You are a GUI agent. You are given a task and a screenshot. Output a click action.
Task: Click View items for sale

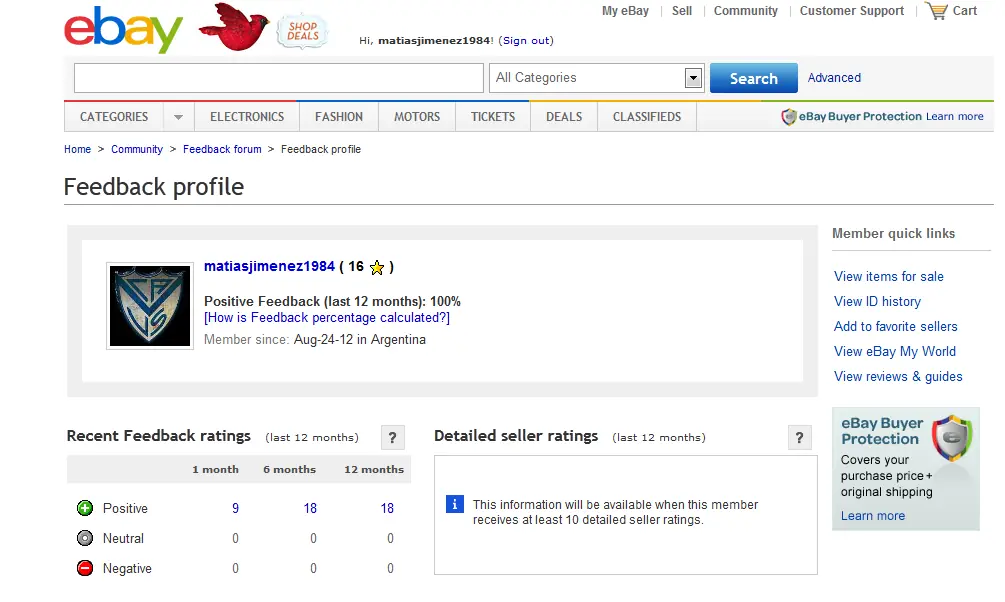tap(888, 276)
